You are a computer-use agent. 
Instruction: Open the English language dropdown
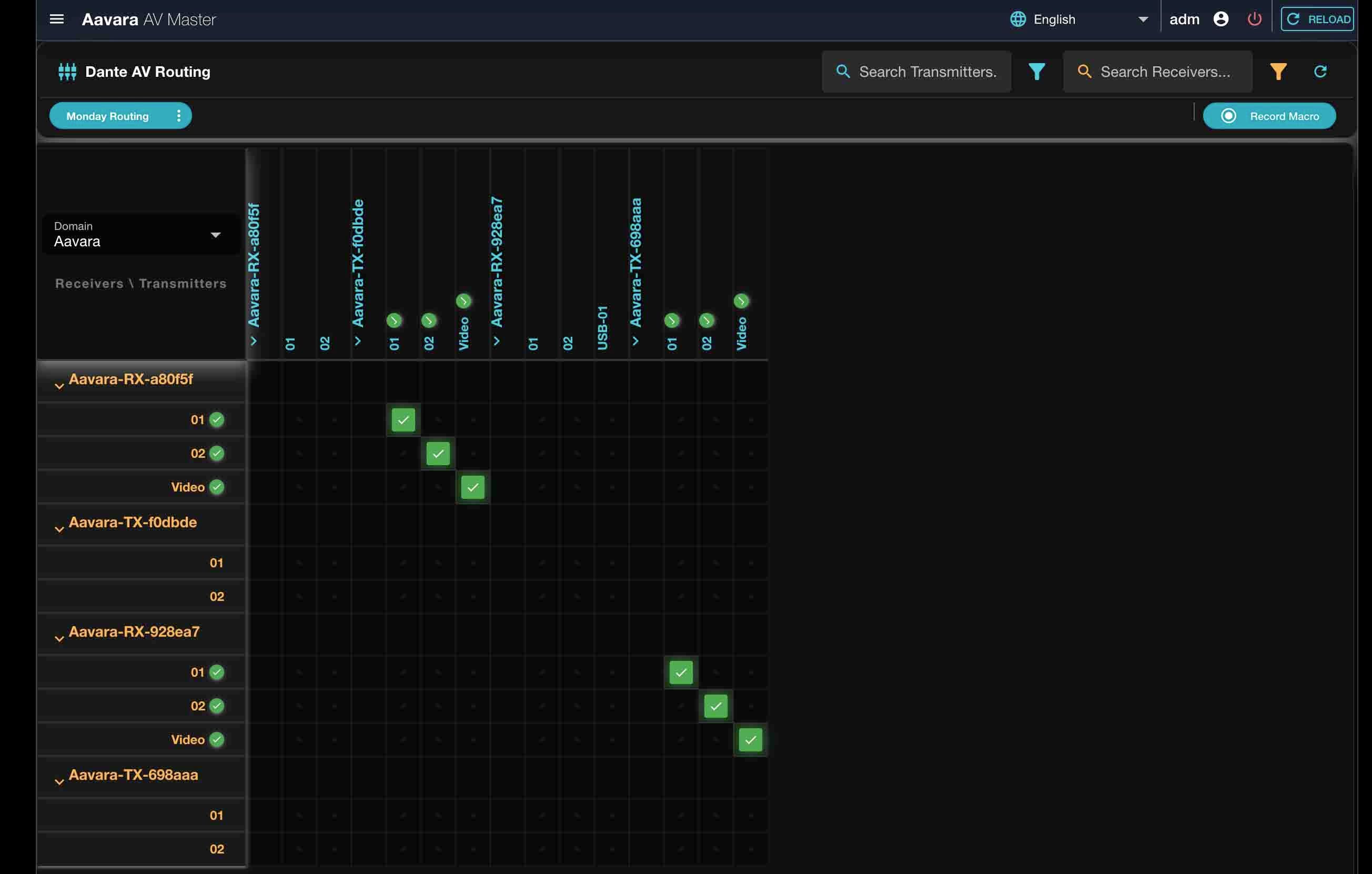pos(1080,19)
